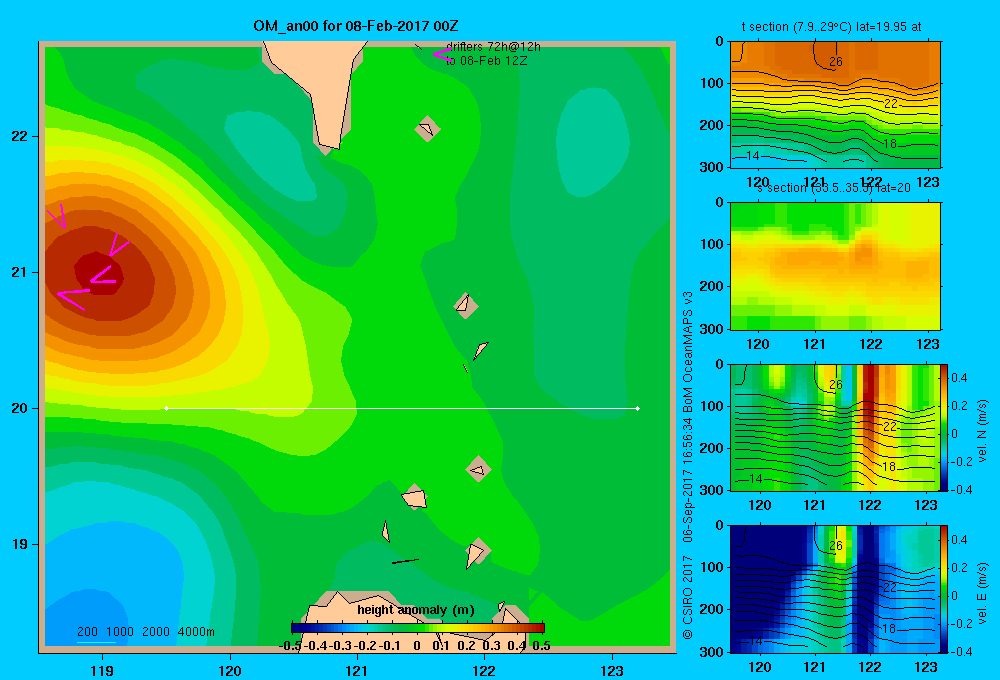The height and width of the screenshot is (680, 1000).
Task: Click the "0.4" label on the vel. N scale
Action: pos(959,378)
